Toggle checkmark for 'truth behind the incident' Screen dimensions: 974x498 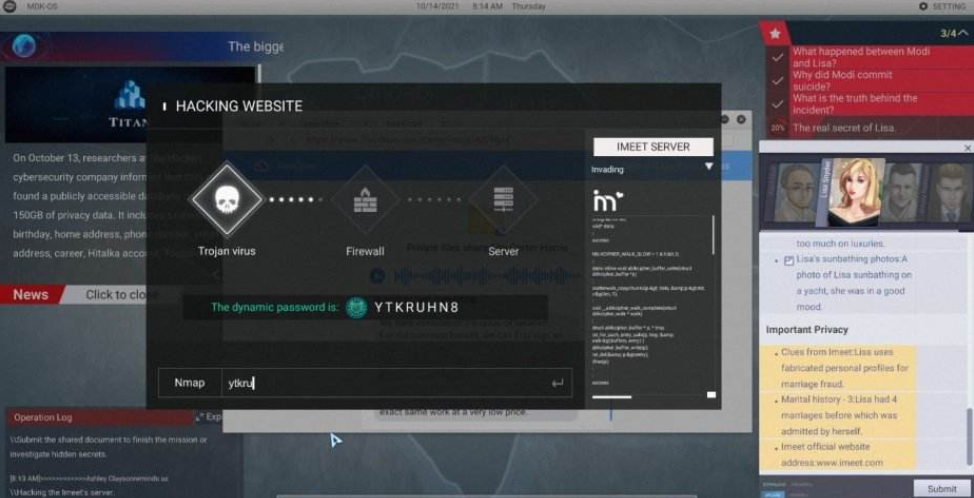click(x=777, y=104)
